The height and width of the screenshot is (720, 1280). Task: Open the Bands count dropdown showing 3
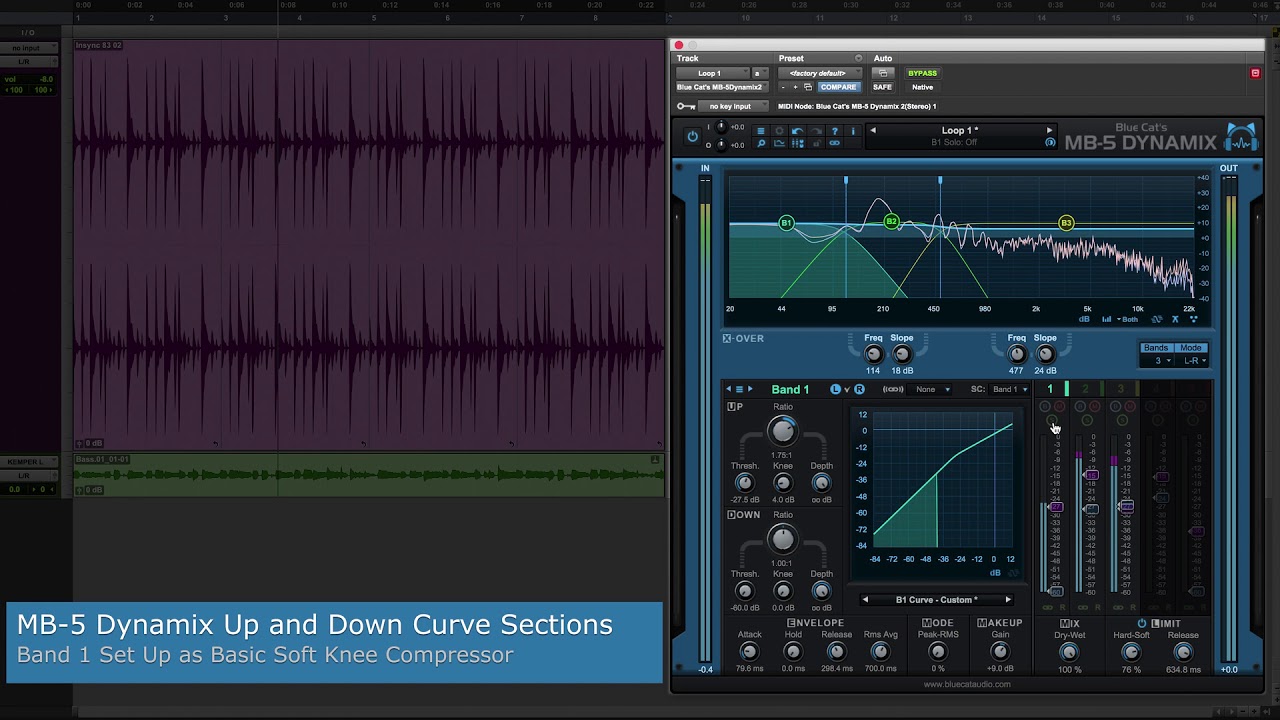pos(1157,361)
